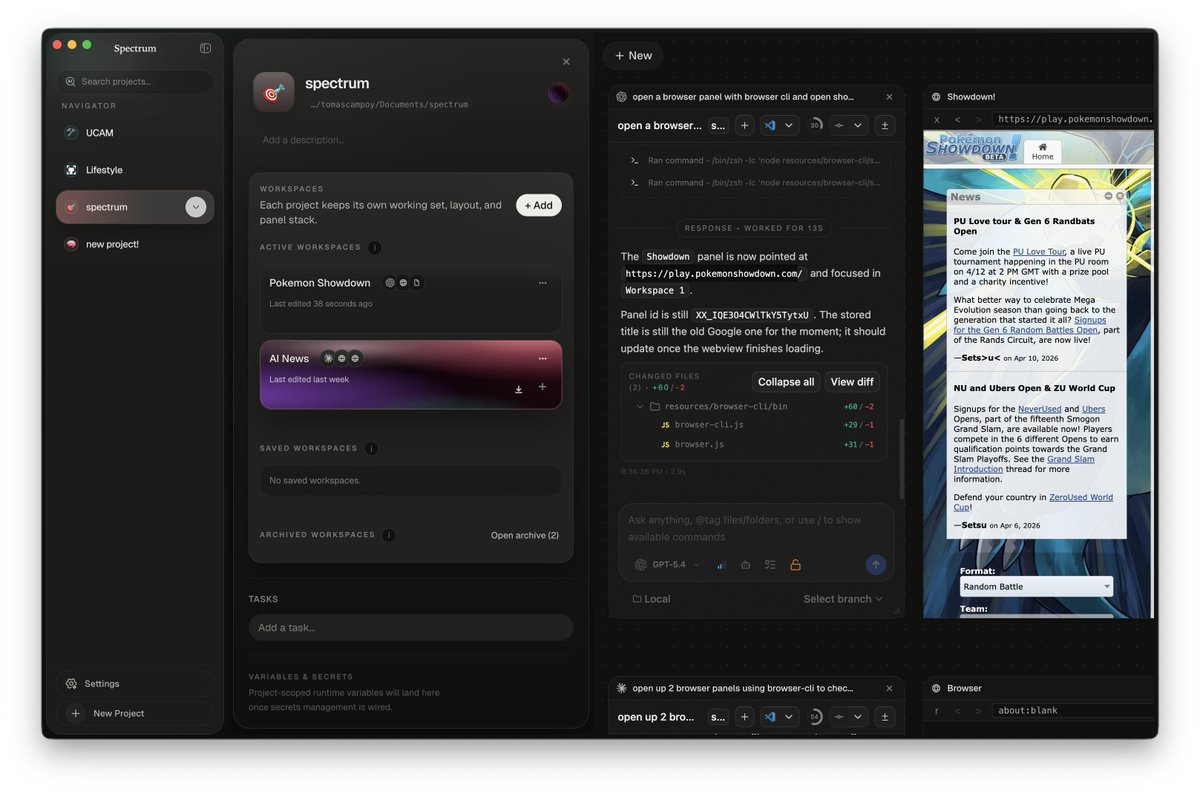Click 'Collapse all' in changed files
The height and width of the screenshot is (794, 1200).
[x=786, y=382]
